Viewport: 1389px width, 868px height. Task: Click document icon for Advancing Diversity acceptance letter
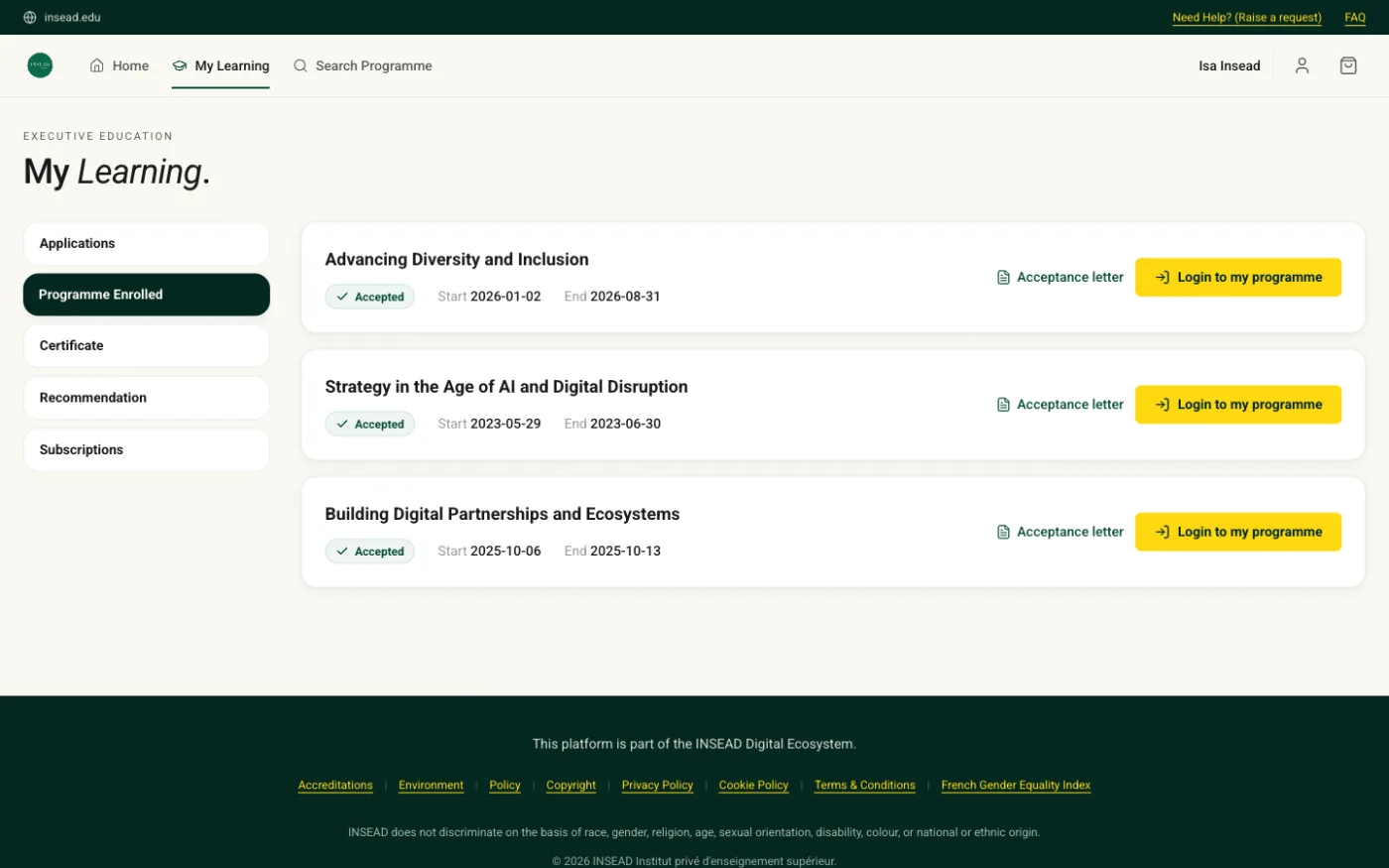click(x=1003, y=278)
